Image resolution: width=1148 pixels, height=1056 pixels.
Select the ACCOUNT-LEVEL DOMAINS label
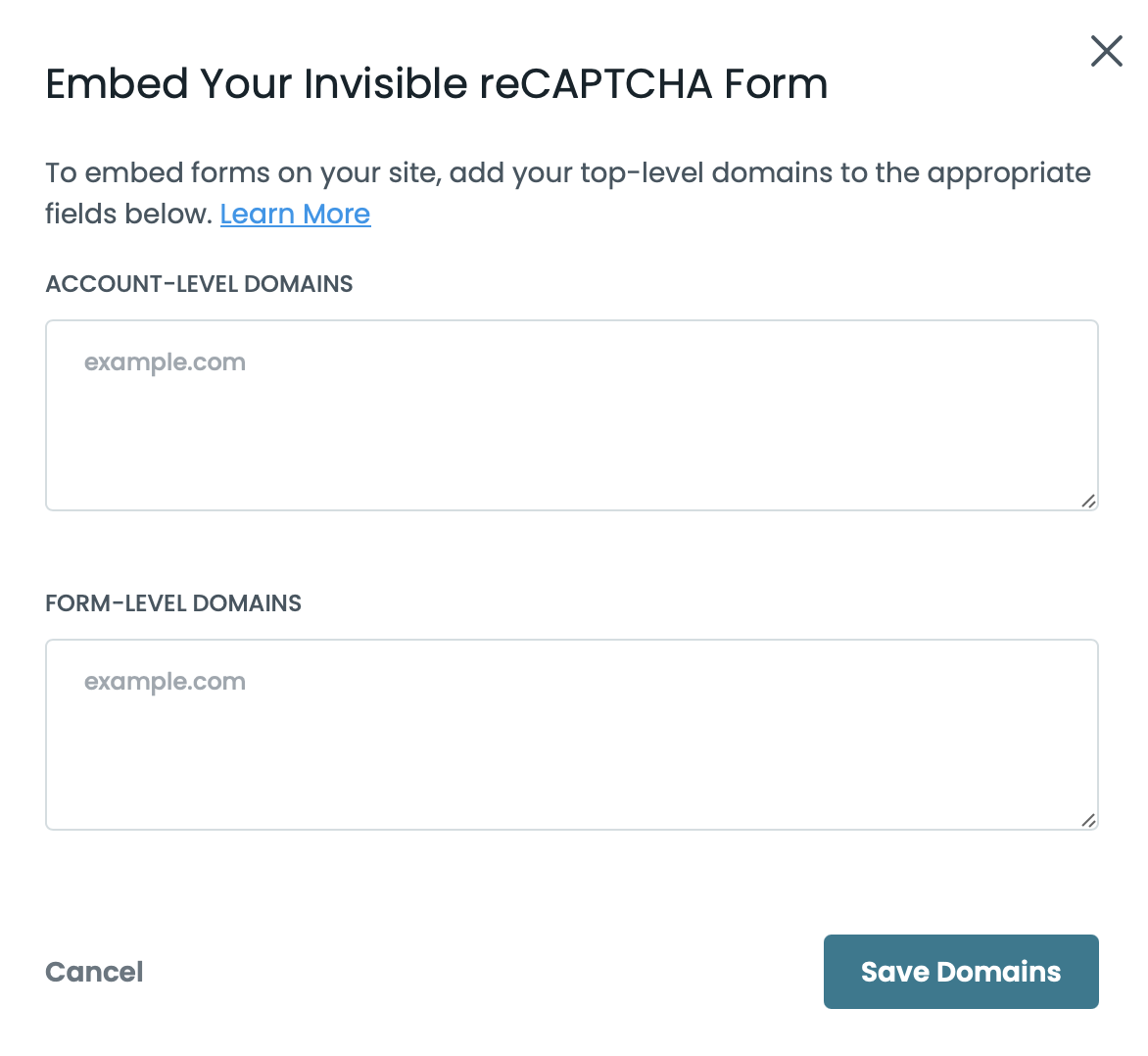pos(199,284)
